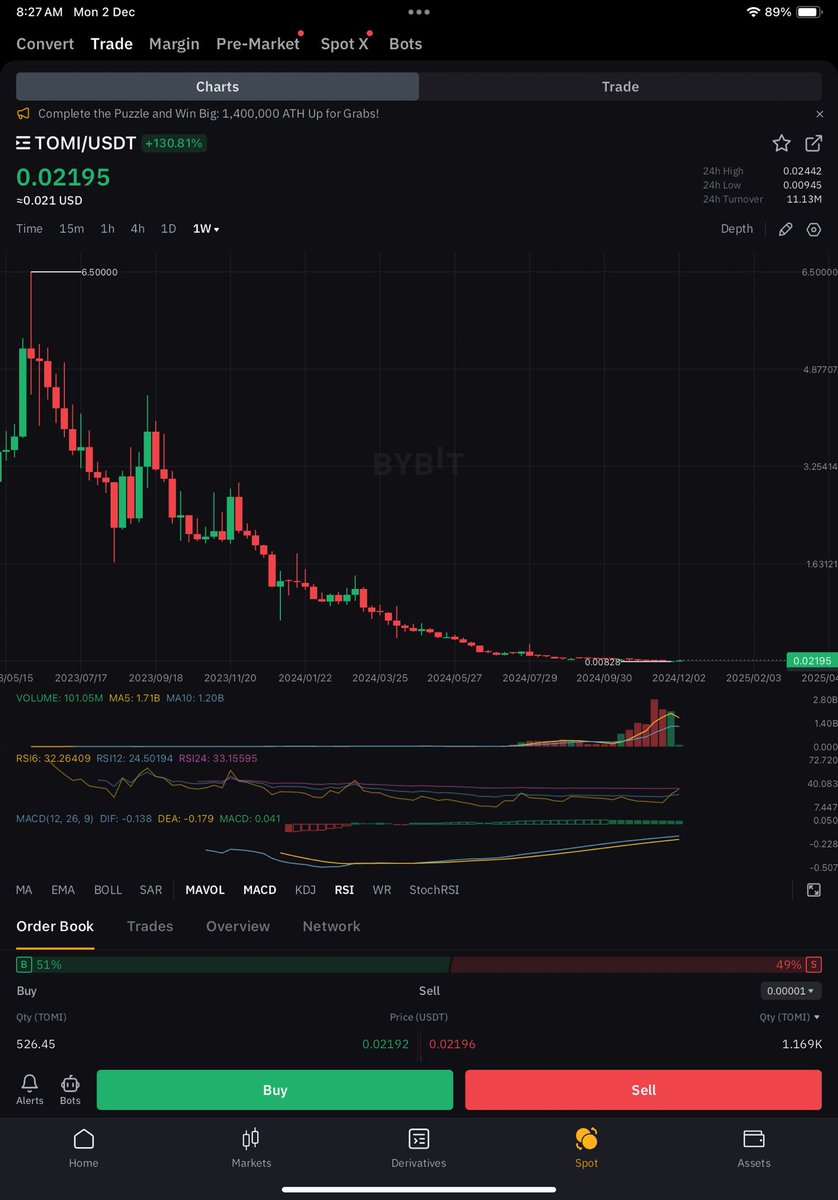Toggle MACD indicator
838x1200 pixels.
[260, 889]
